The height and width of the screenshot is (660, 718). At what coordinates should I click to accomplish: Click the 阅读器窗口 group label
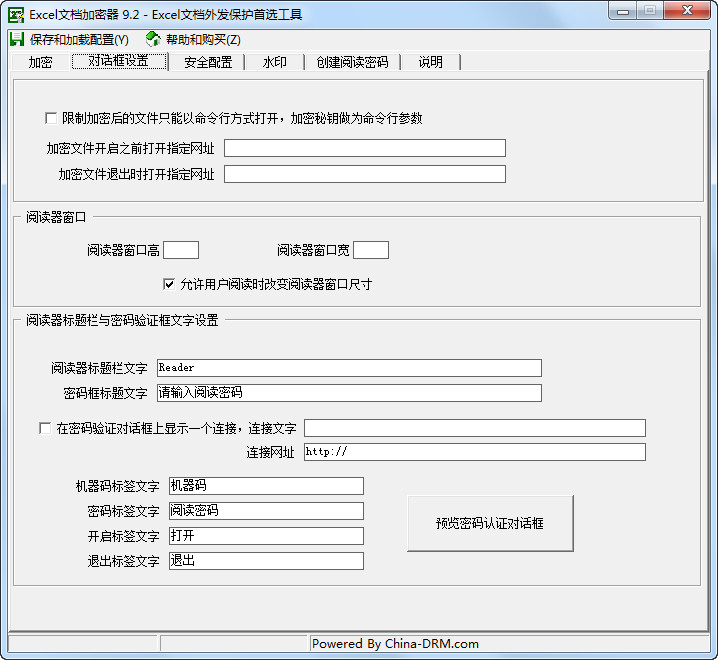pyautogui.click(x=56, y=217)
